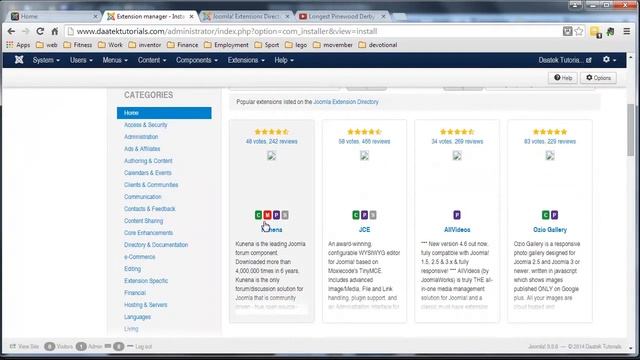Click the purple P badge on JCE card
Image resolution: width=640 pixels, height=360 pixels.
(364, 215)
